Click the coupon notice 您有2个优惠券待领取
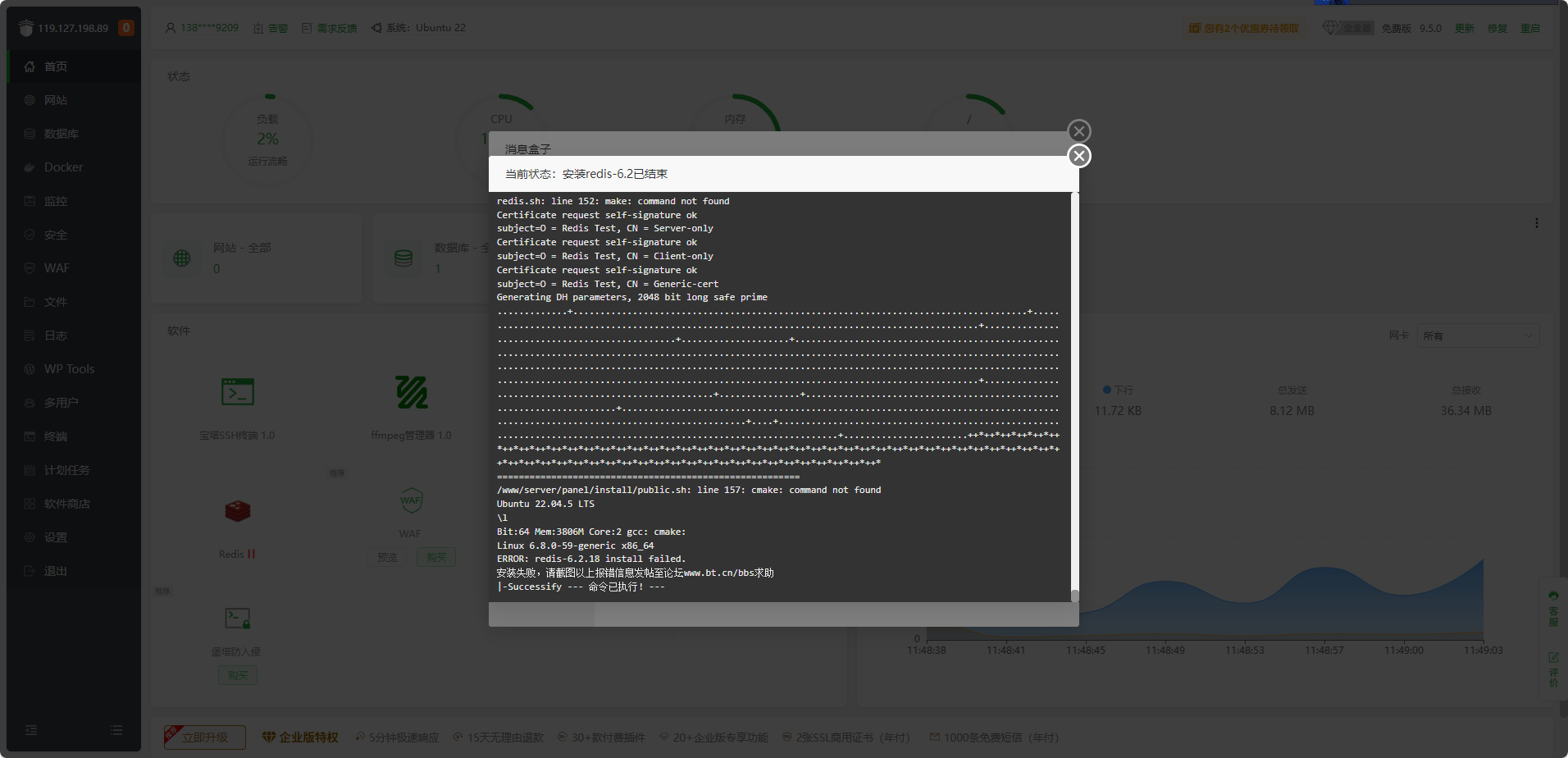Screen dimensions: 1568x758 point(1244,28)
